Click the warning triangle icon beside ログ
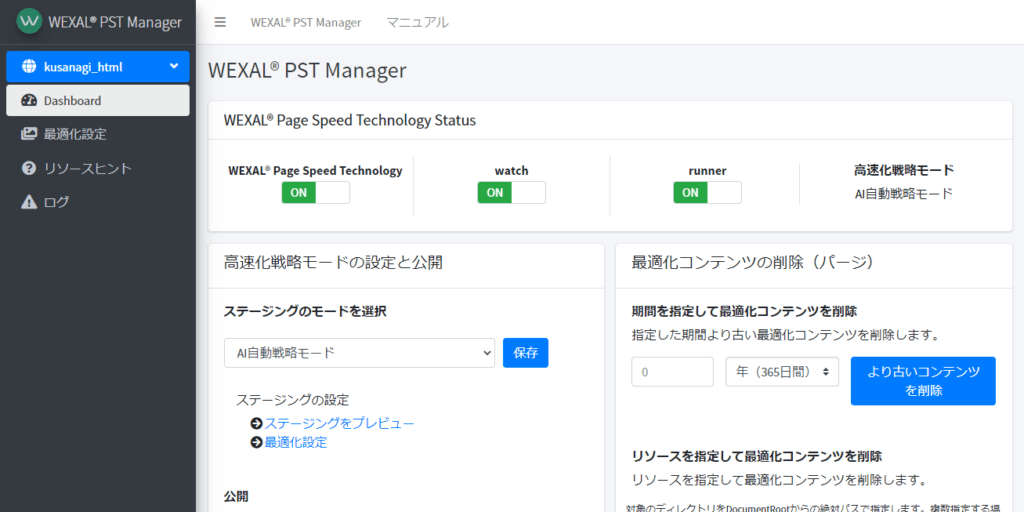The width and height of the screenshot is (1024, 512). 29,202
